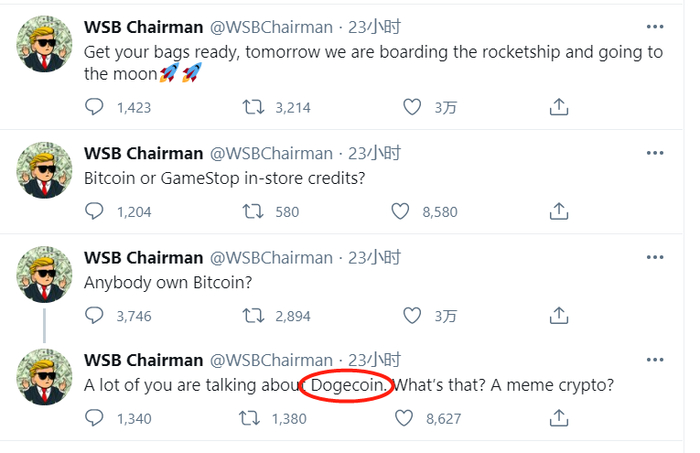This screenshot has height=453, width=700.
Task: Open more options on the Dogecoin tweet
Action: pyautogui.click(x=654, y=360)
